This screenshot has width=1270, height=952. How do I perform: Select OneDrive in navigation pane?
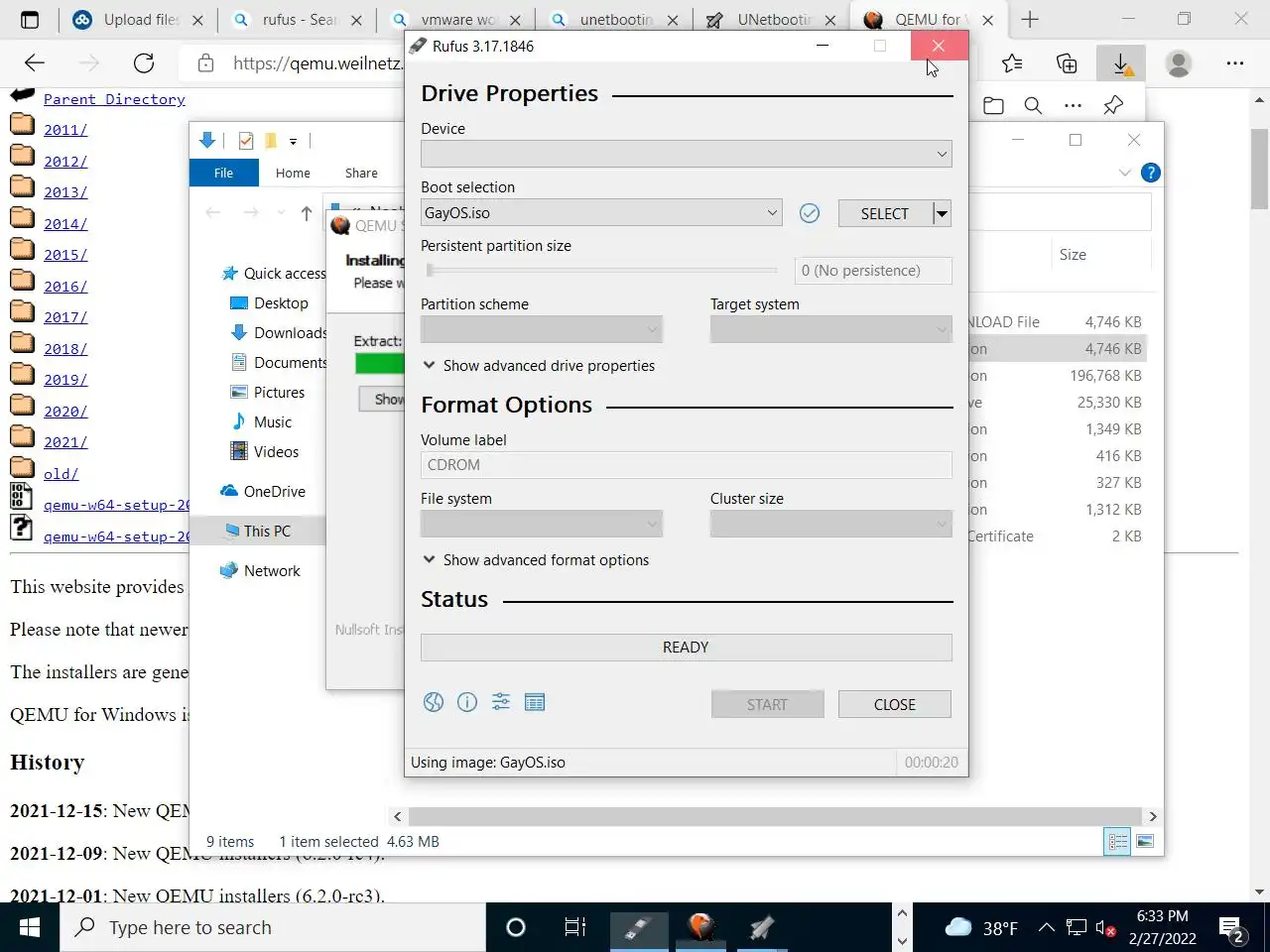[274, 491]
